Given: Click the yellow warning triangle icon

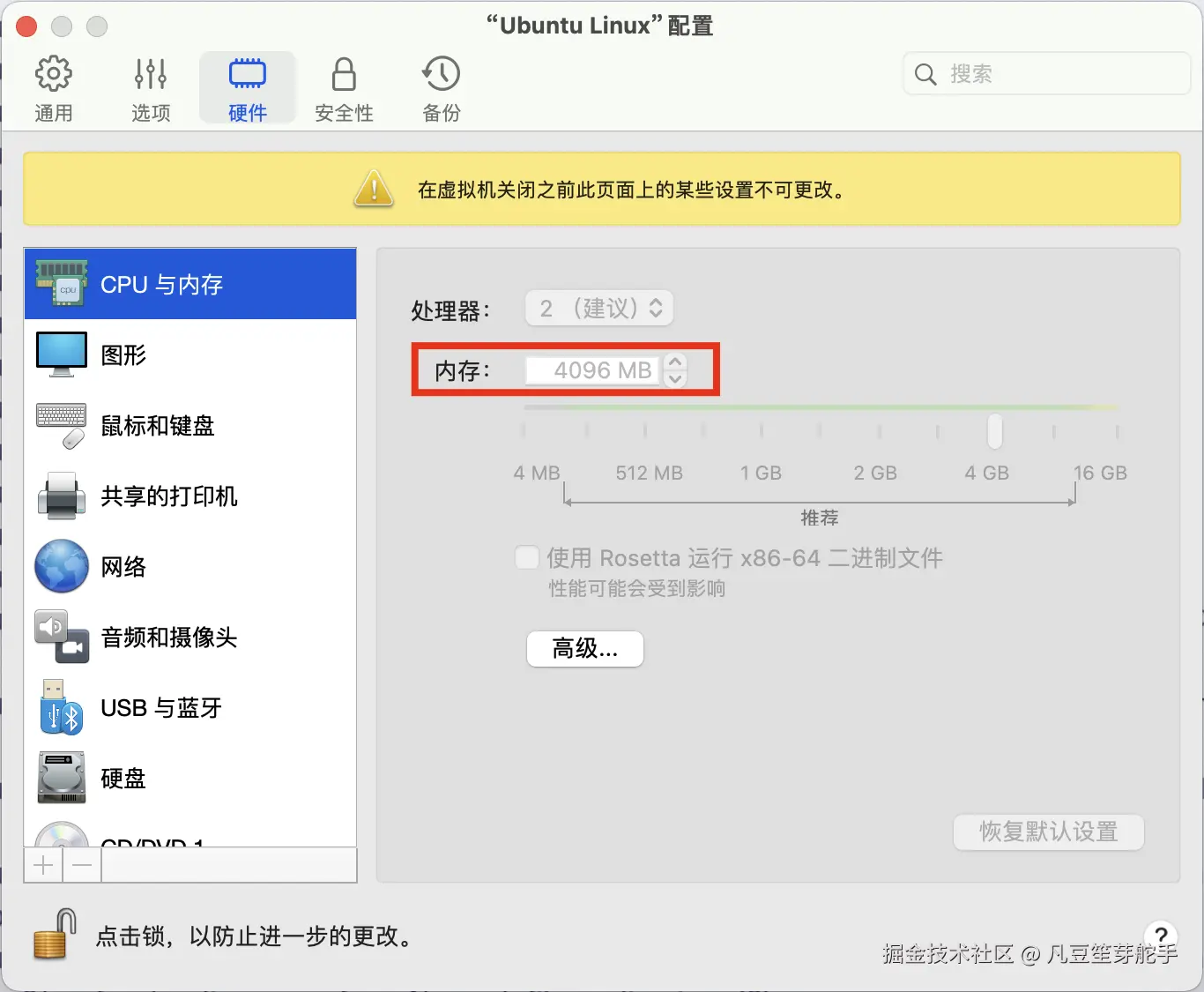Looking at the screenshot, I should pos(374,189).
